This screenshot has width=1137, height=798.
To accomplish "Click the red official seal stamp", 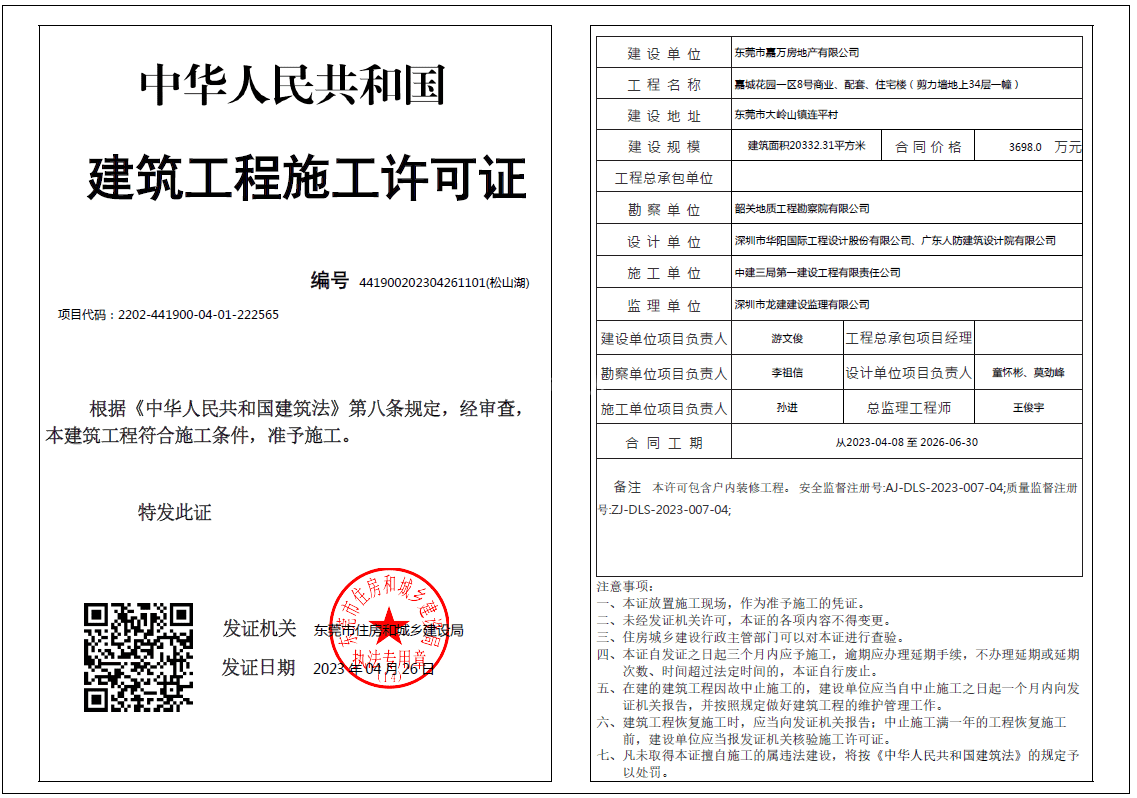I will tap(389, 628).
